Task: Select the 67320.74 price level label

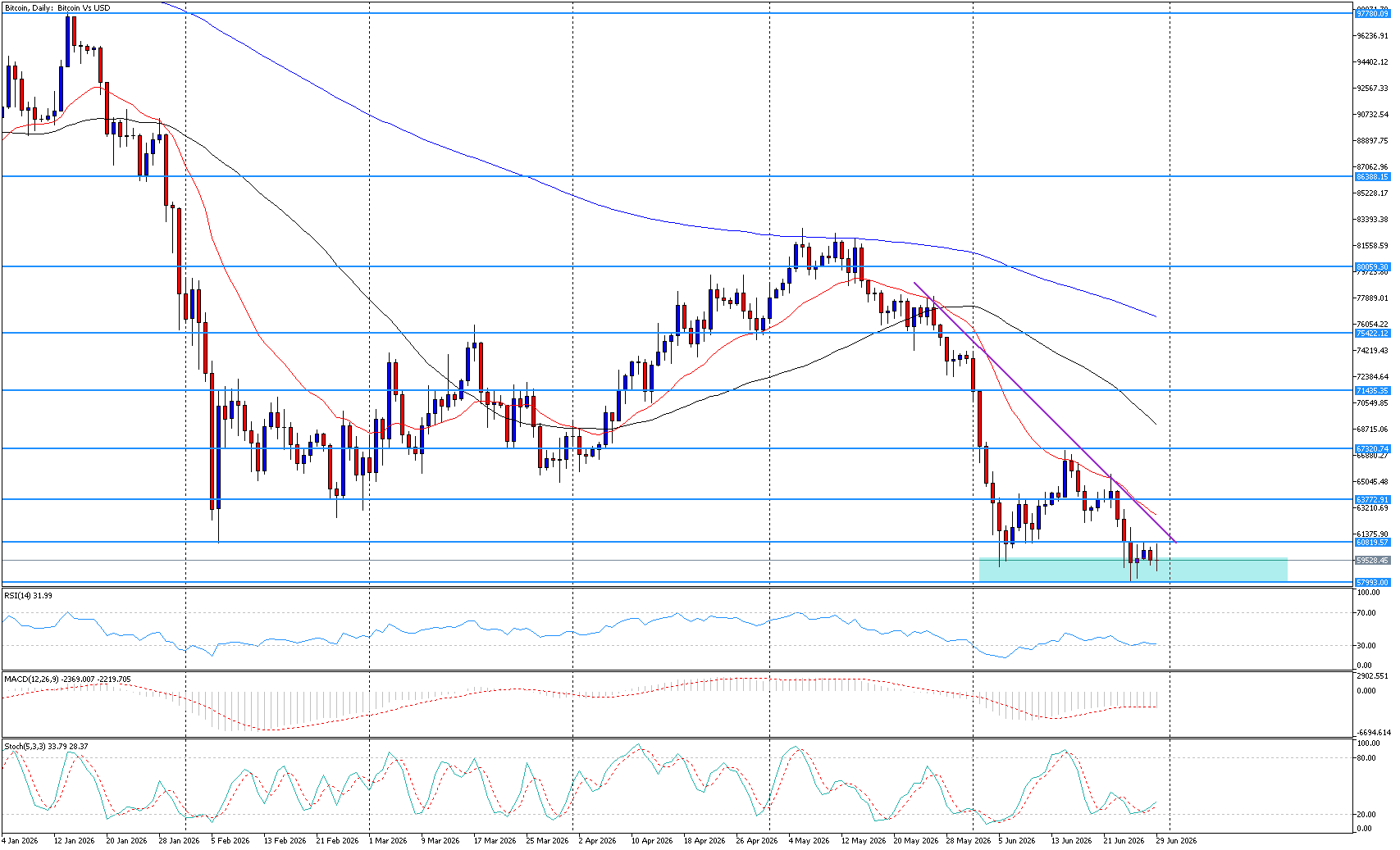Action: 1372,449
